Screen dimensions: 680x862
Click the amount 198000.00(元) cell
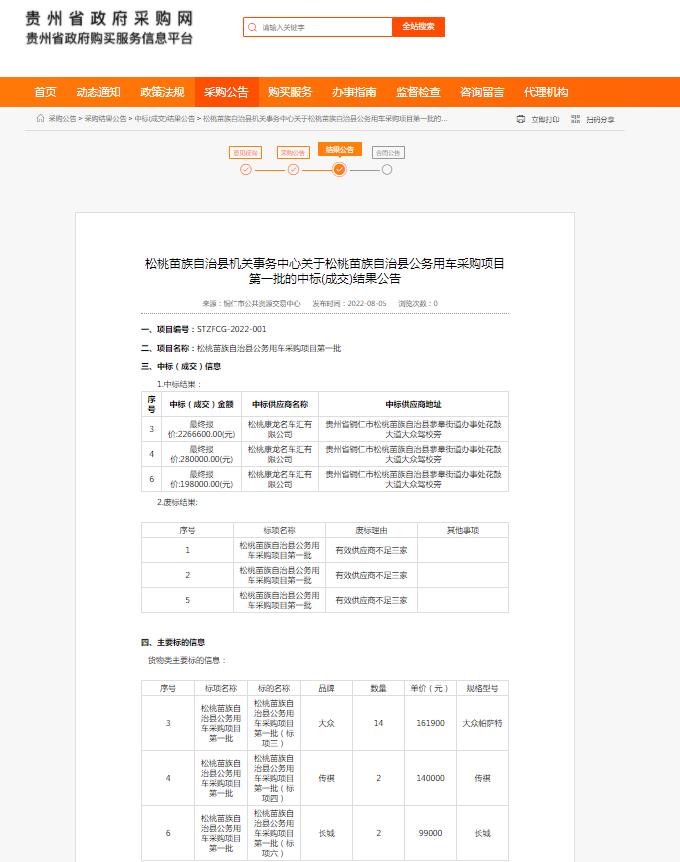pyautogui.click(x=202, y=479)
